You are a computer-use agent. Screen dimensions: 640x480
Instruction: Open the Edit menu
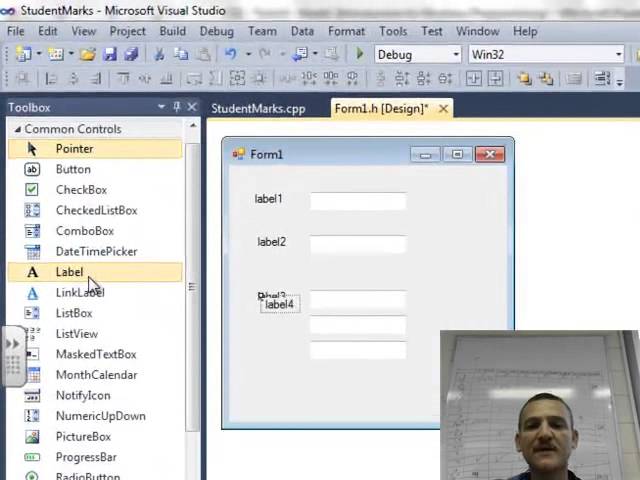(47, 31)
